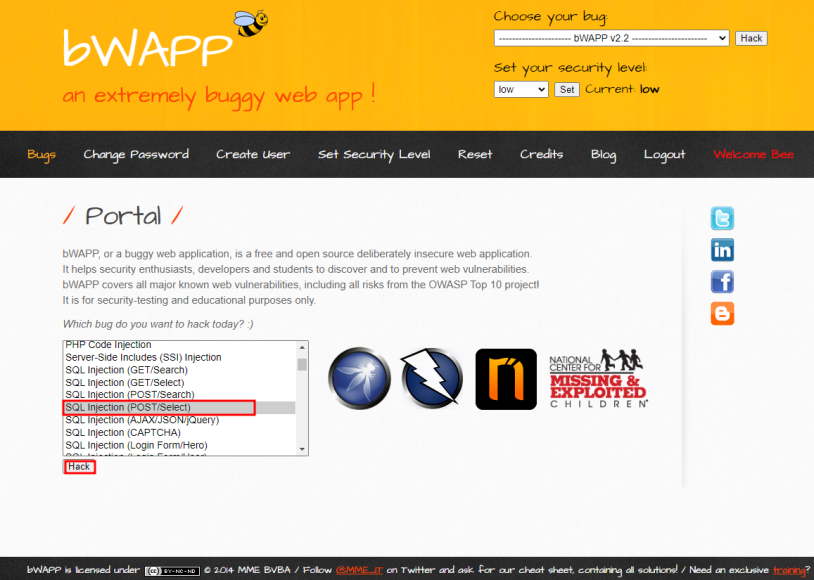This screenshot has width=814, height=580.
Task: Select SQL Injection (CAPTCHA)
Action: (179, 433)
